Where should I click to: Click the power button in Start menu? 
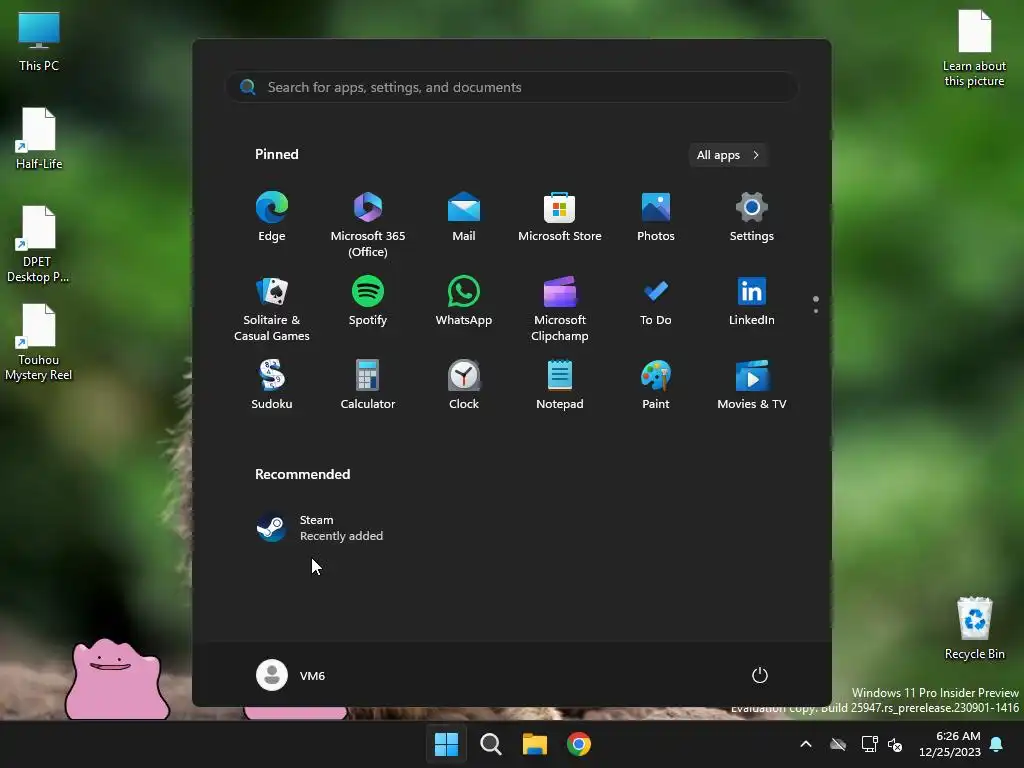(x=760, y=675)
